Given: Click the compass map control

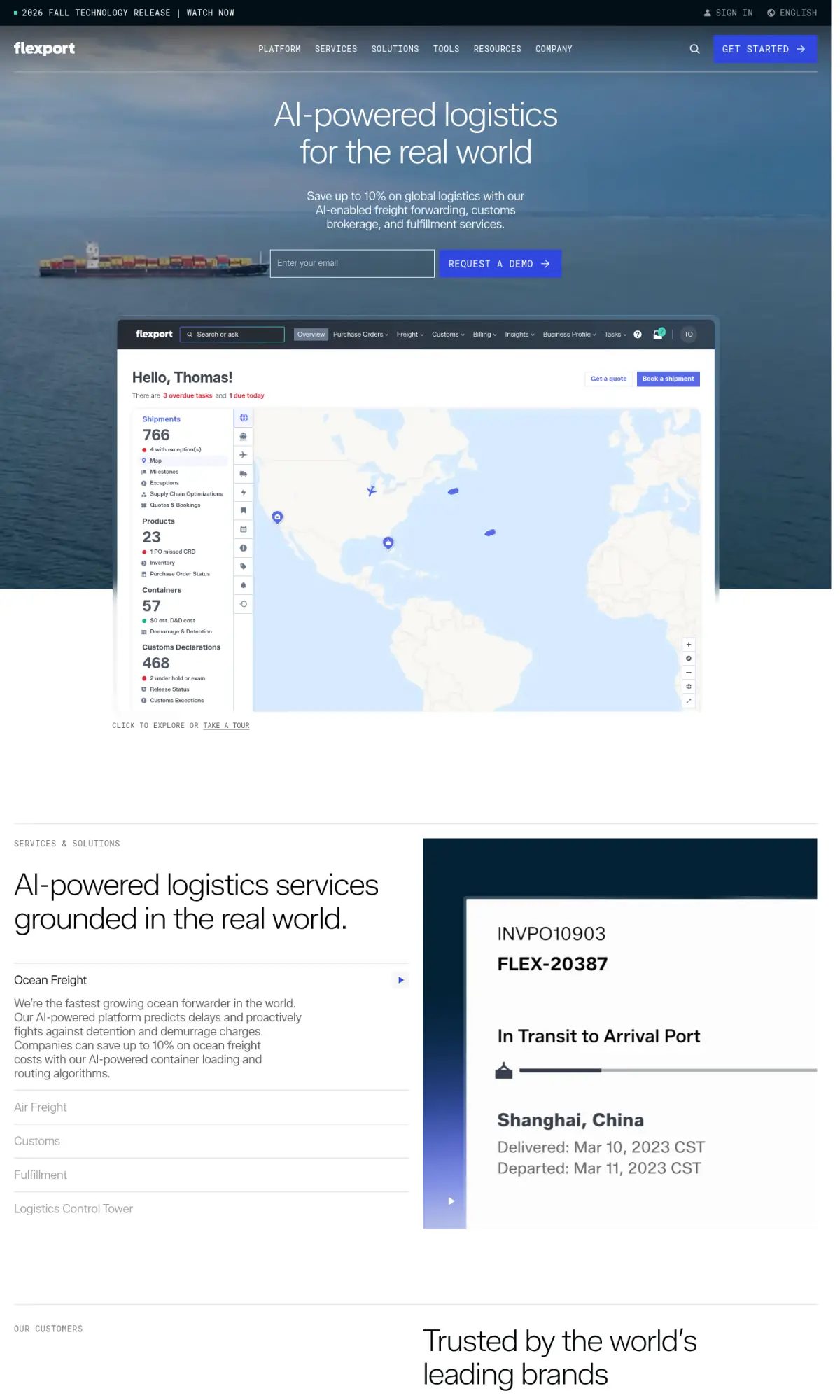Looking at the screenshot, I should click(689, 659).
